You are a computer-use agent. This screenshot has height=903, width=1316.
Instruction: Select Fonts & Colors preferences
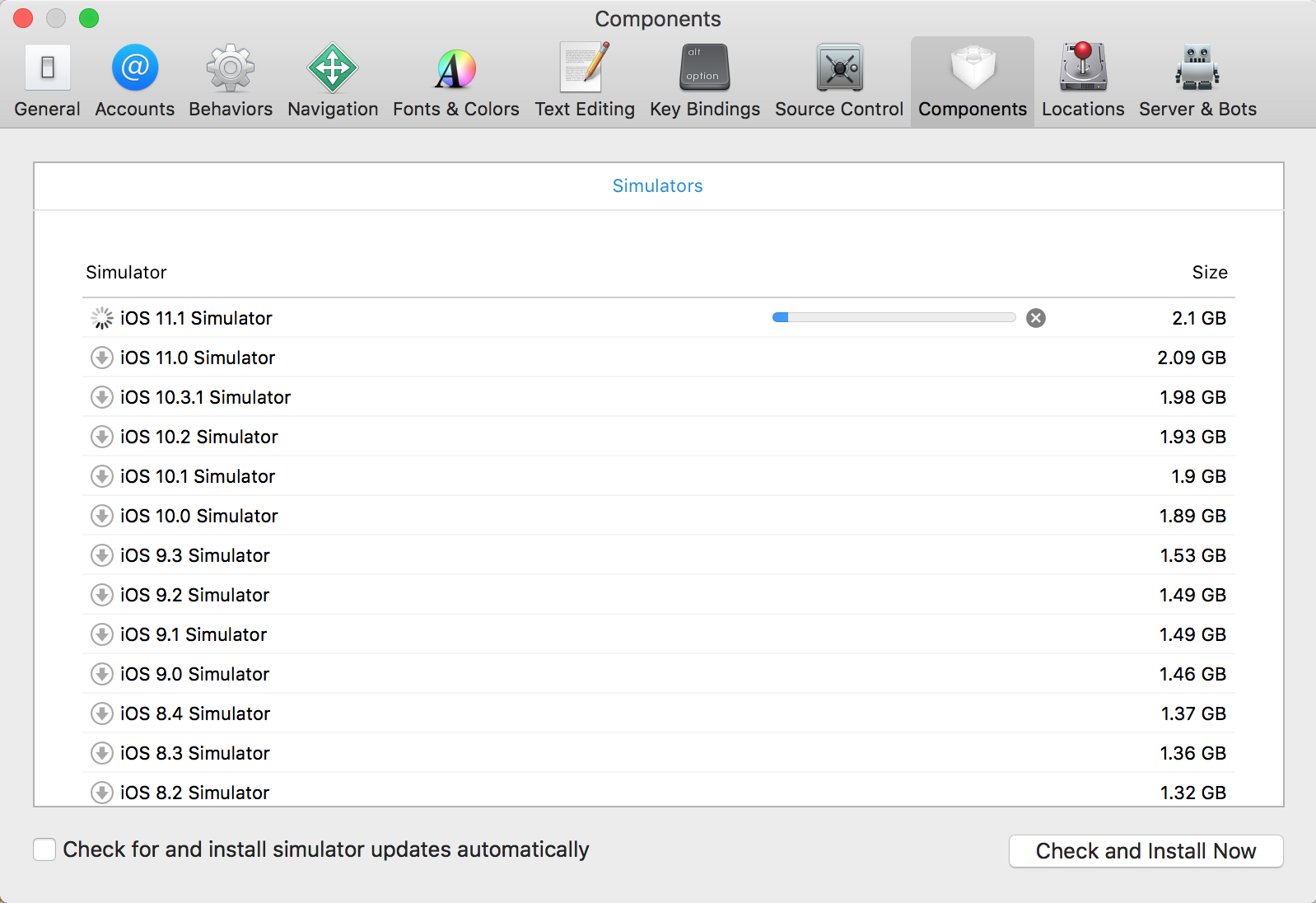point(455,82)
